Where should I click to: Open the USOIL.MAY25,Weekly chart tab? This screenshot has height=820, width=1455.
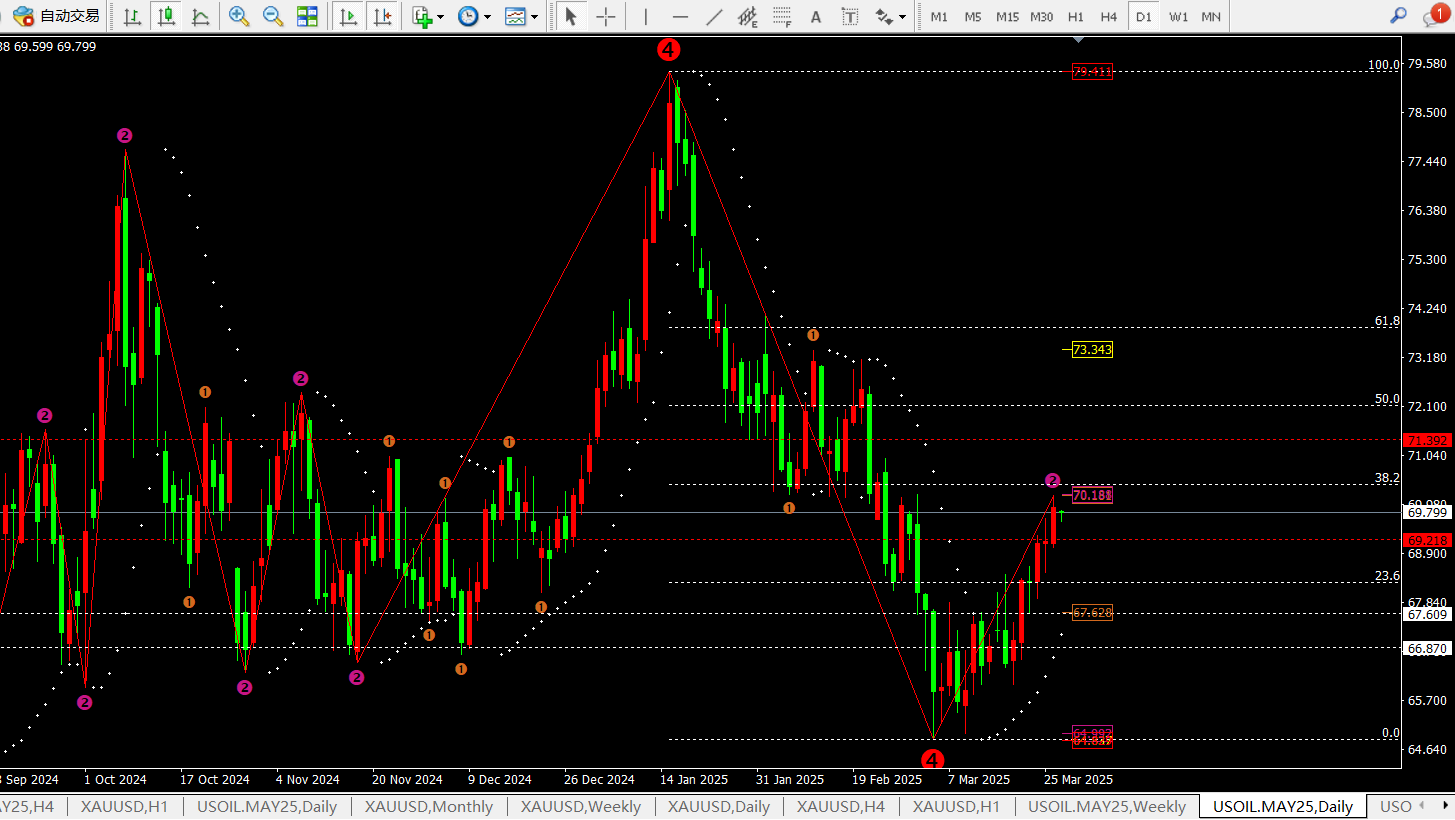(1106, 806)
